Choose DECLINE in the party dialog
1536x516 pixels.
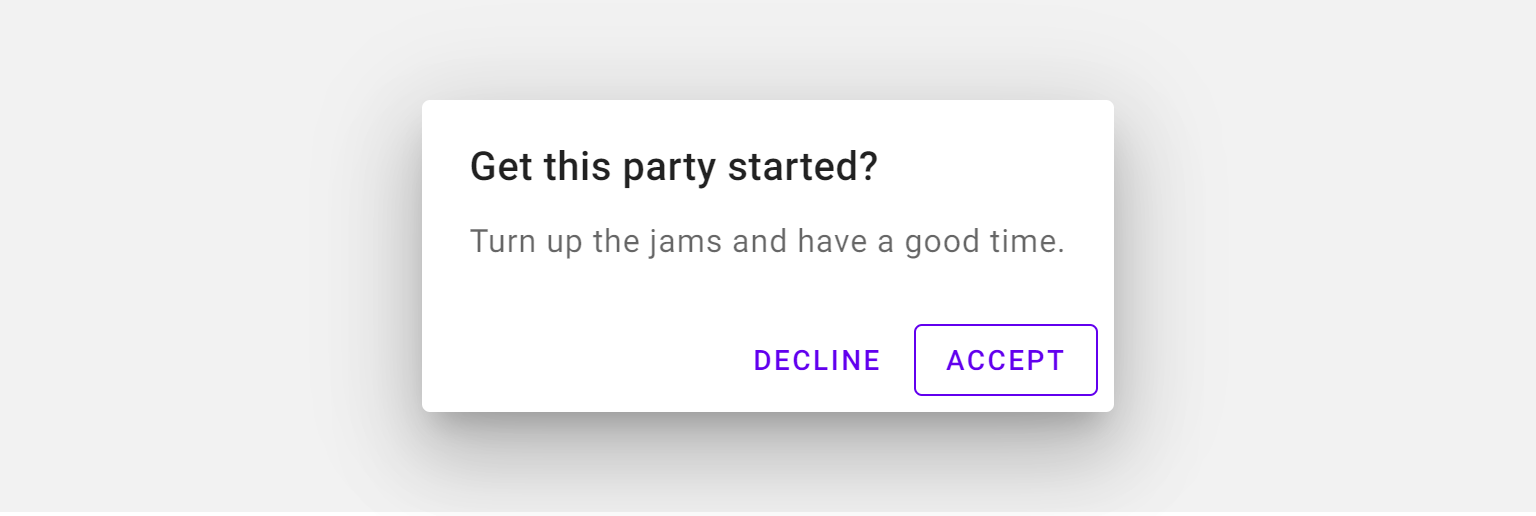click(817, 360)
